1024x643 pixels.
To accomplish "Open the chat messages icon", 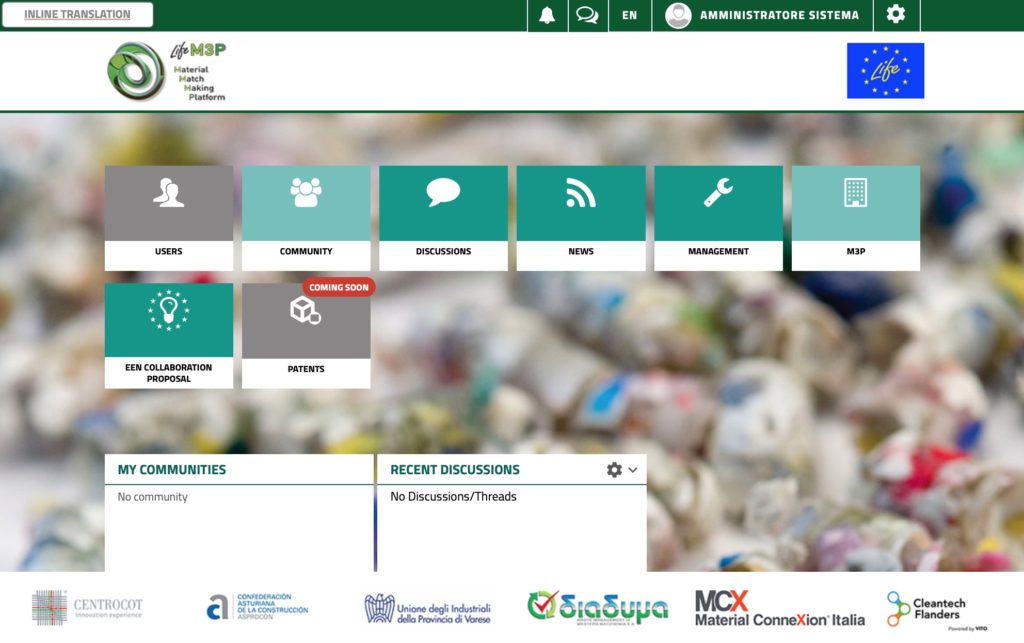I will click(x=587, y=15).
